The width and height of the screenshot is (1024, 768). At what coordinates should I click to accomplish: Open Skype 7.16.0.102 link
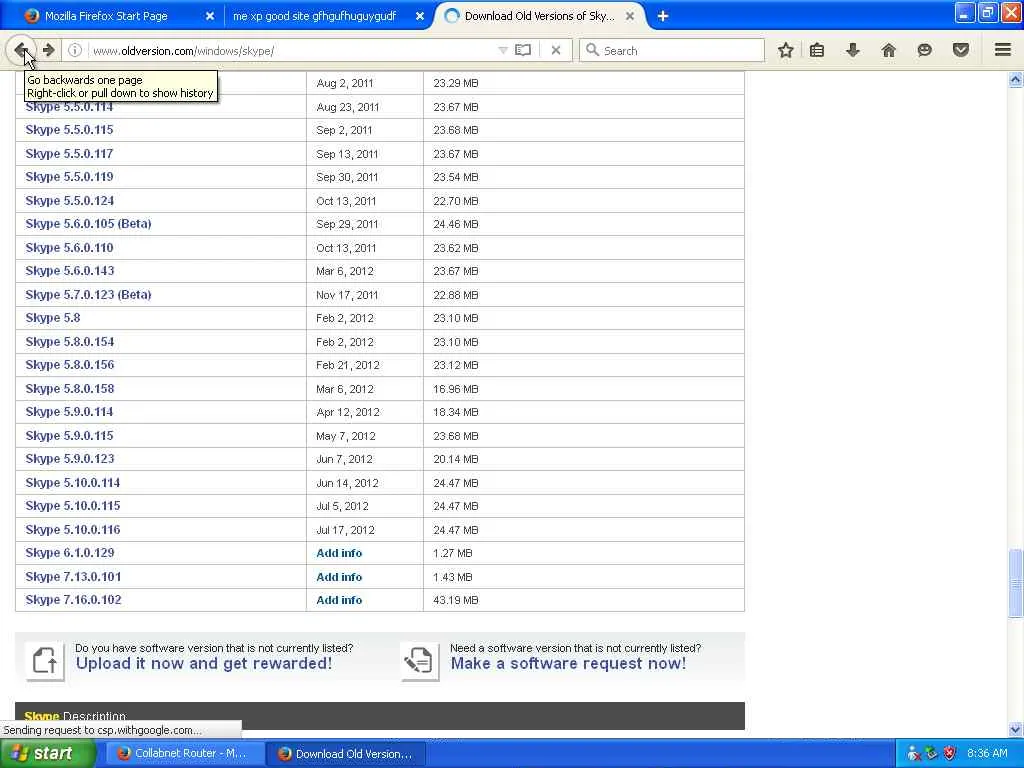(x=73, y=600)
